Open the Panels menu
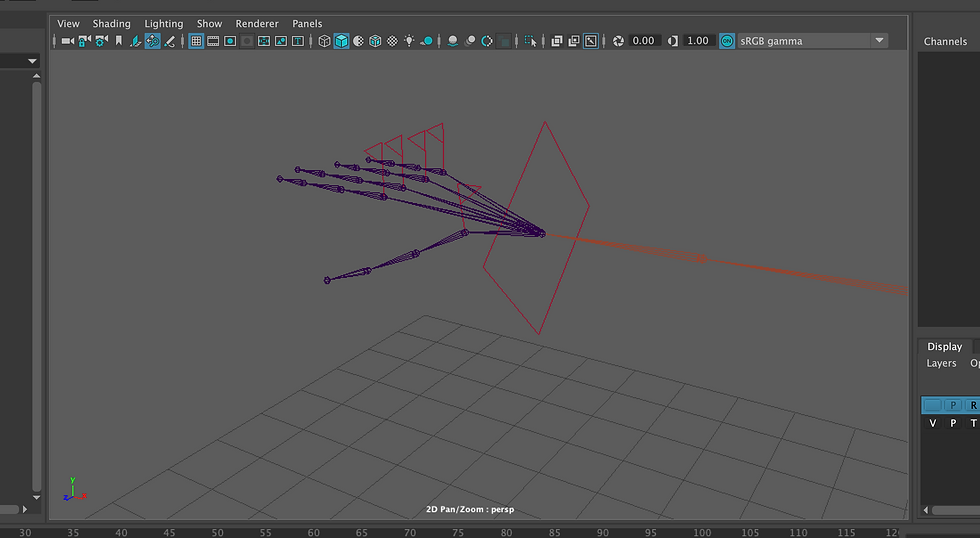Image resolution: width=980 pixels, height=538 pixels. [307, 24]
